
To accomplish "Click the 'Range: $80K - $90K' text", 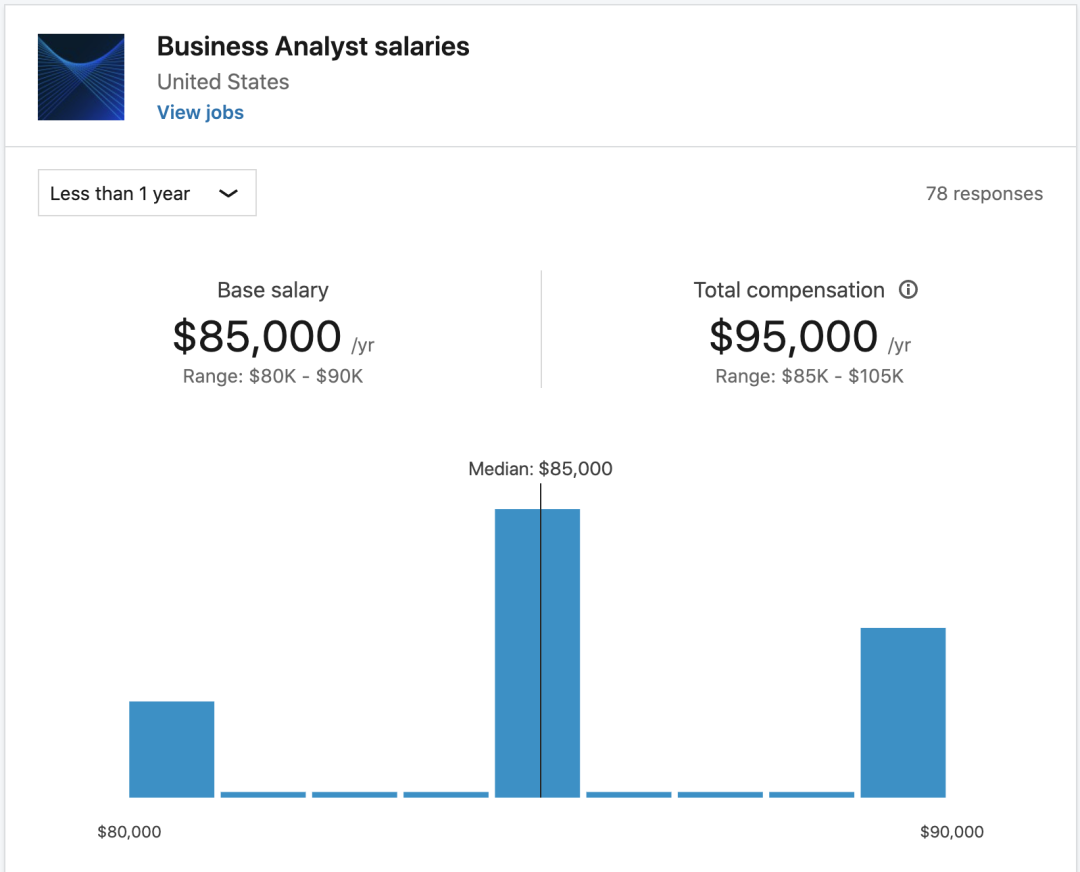I will (x=272, y=376).
